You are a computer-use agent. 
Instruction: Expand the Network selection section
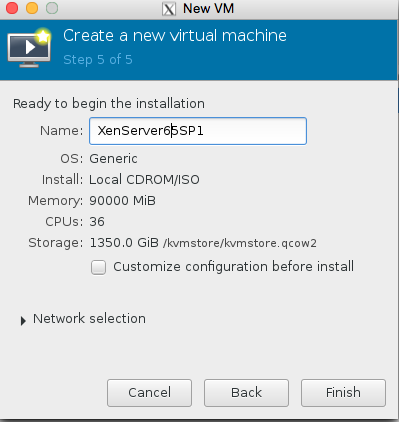23,321
